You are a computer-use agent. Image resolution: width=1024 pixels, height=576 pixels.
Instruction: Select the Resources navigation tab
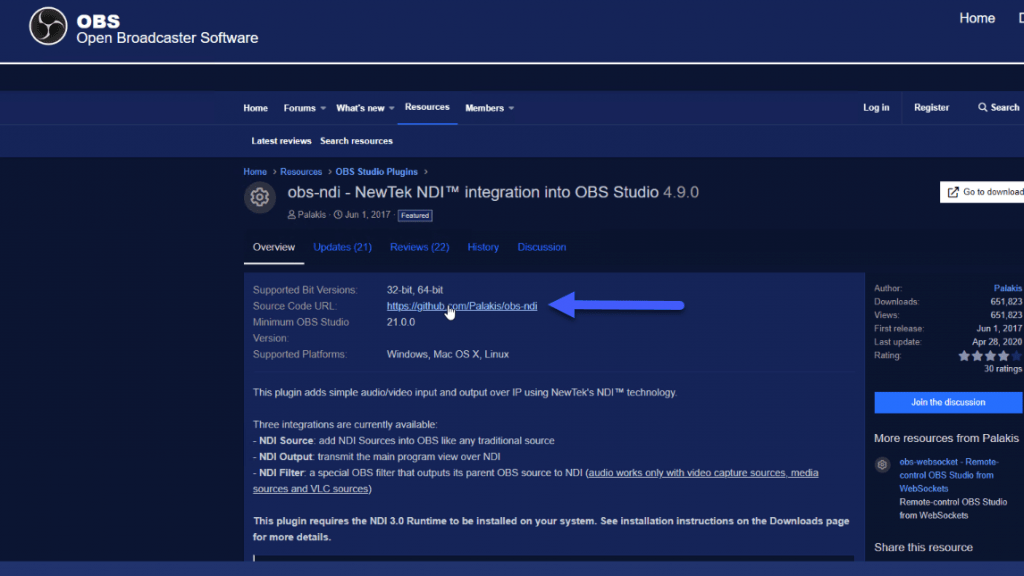[x=426, y=107]
